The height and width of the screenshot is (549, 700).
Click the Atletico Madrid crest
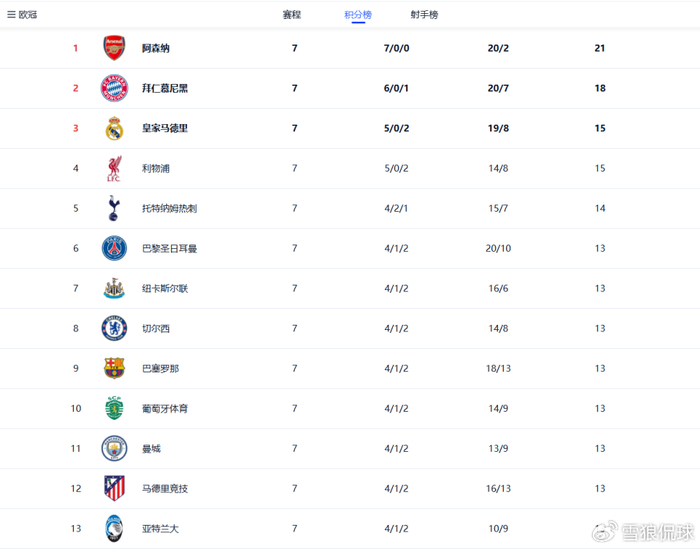click(x=114, y=488)
